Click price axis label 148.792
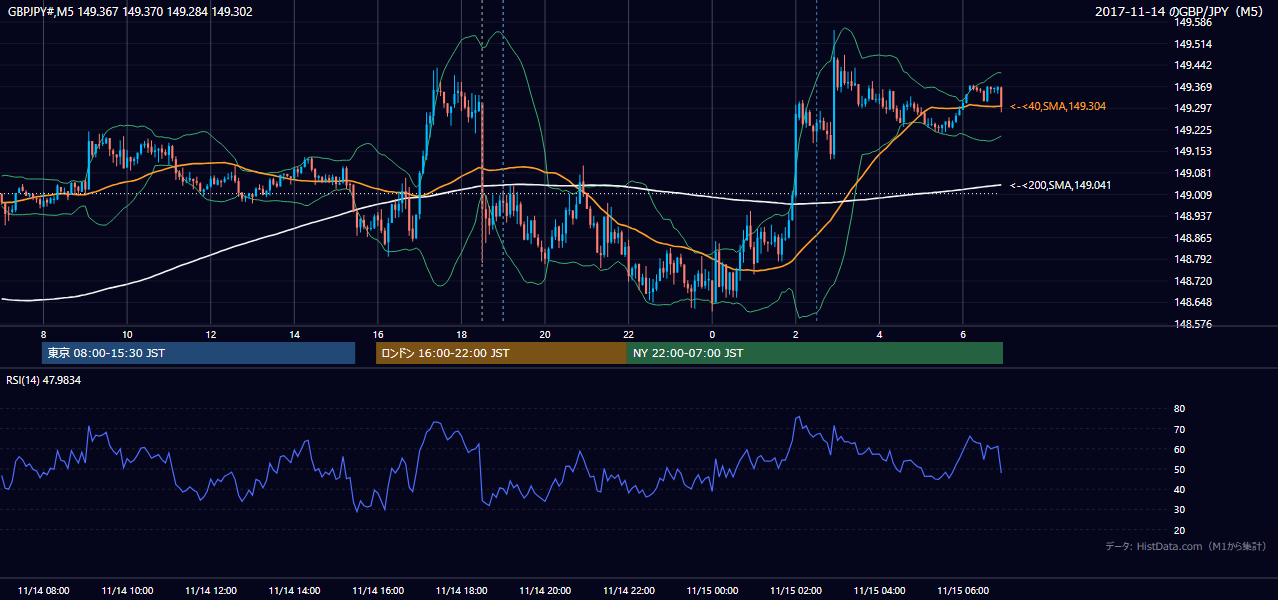The image size is (1278, 600). tap(1193, 259)
